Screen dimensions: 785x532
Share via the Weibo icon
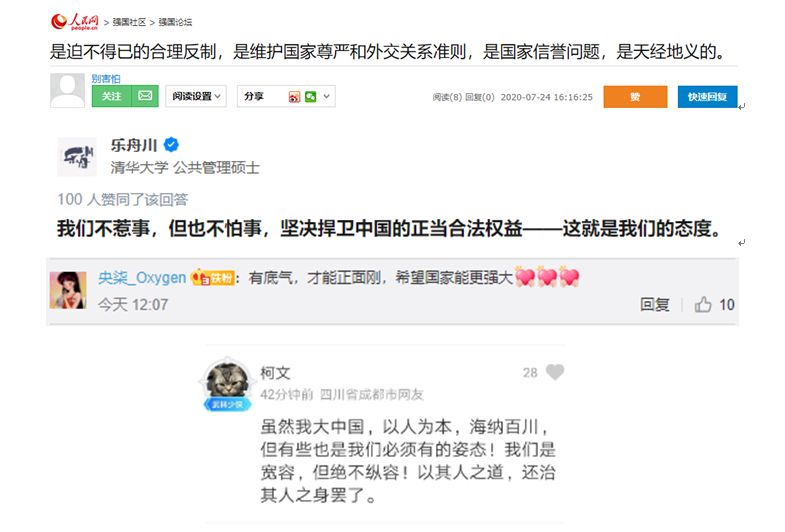[x=294, y=97]
